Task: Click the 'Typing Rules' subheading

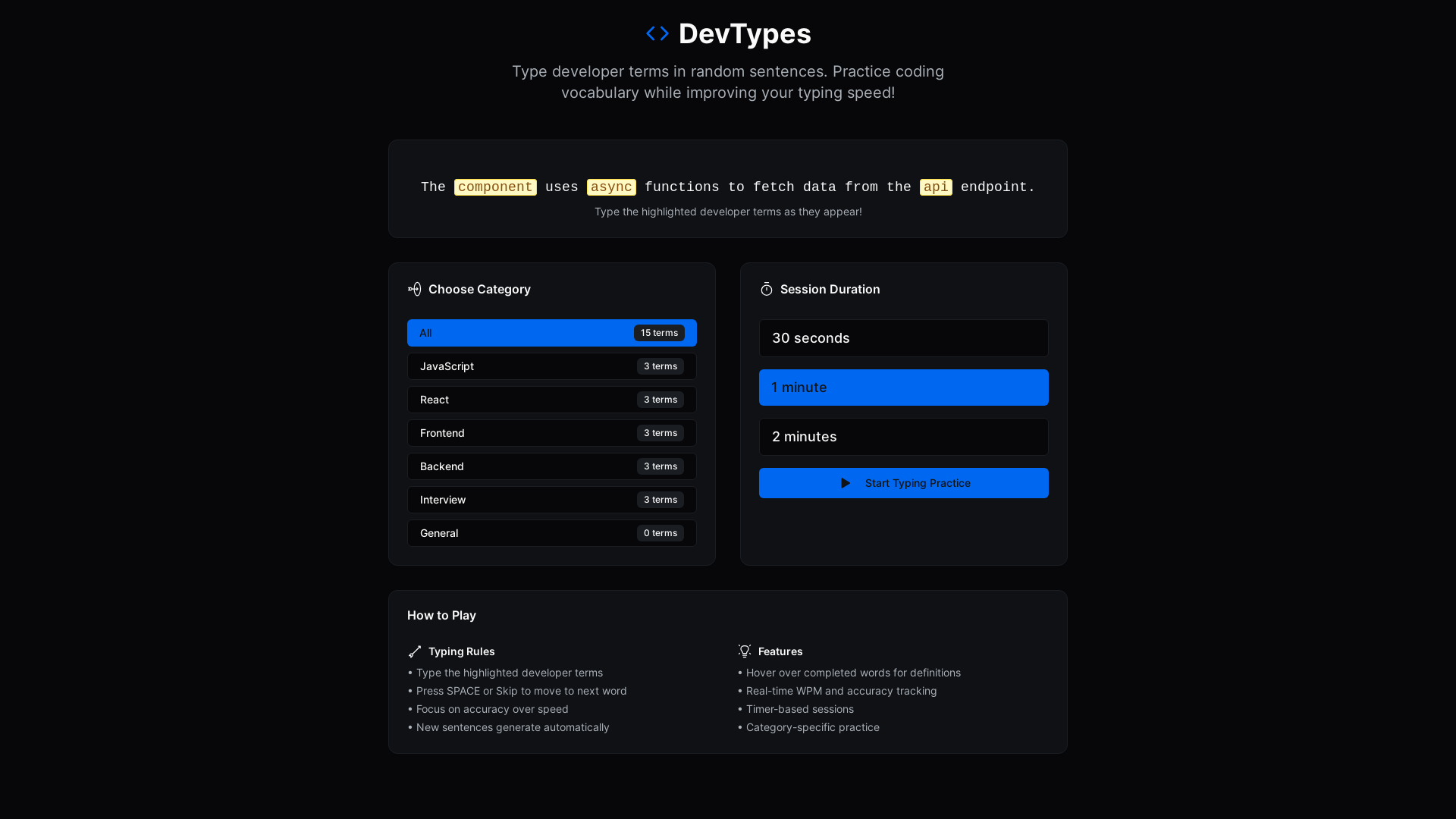Action: [461, 651]
